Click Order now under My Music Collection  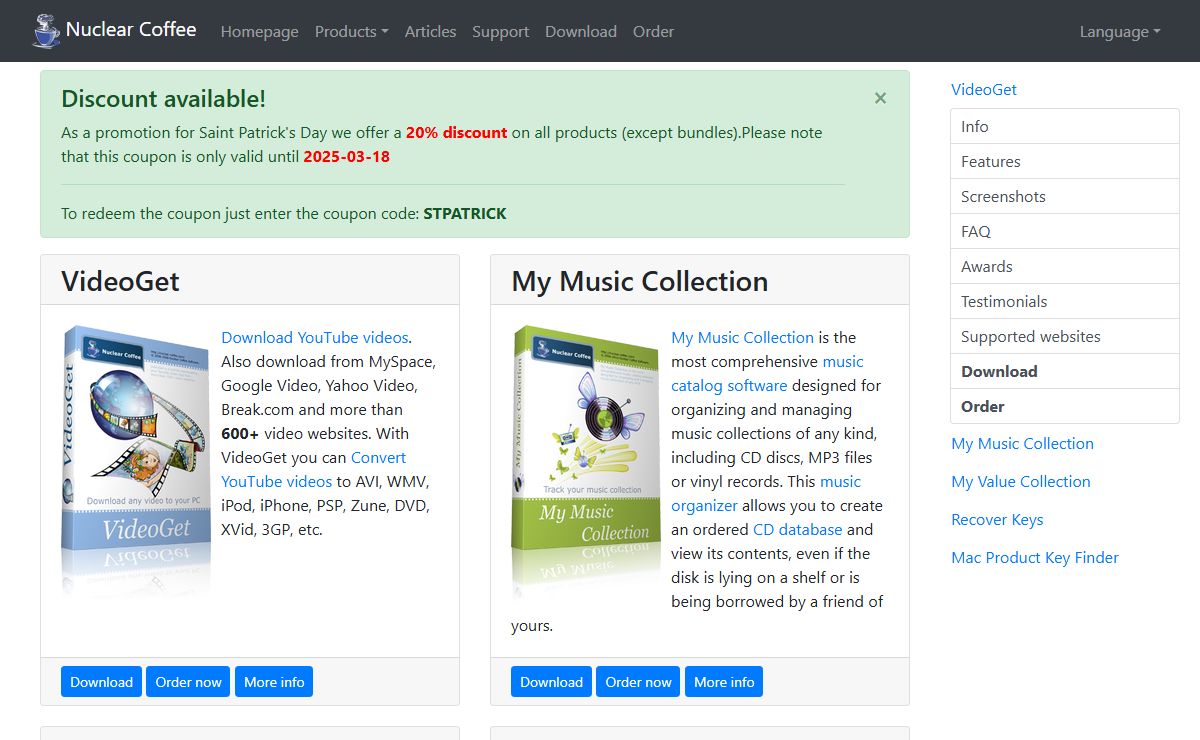coord(638,682)
